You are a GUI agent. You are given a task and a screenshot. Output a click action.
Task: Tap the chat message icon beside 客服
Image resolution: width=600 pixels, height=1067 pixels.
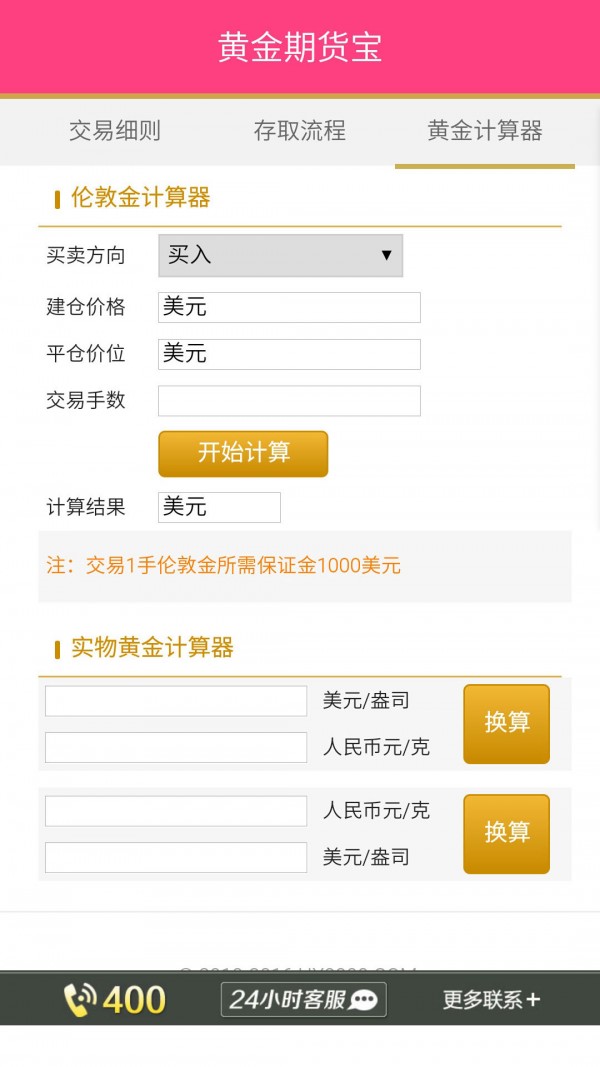(367, 999)
